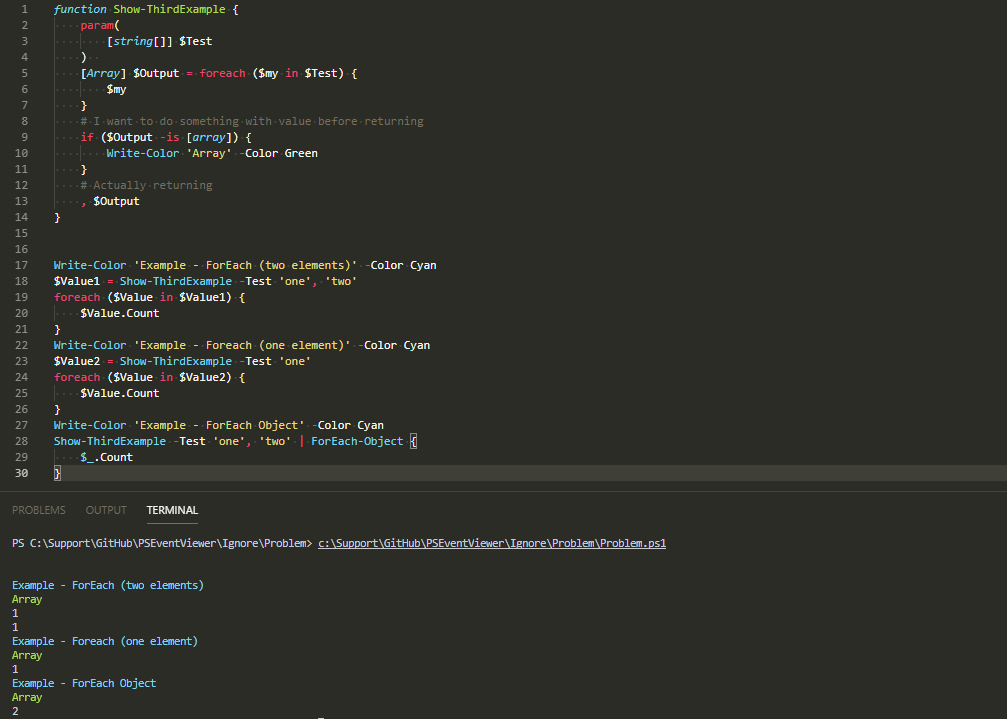Image resolution: width=1007 pixels, height=719 pixels.
Task: Click the ForEach-Object command on line 28
Action: point(356,440)
